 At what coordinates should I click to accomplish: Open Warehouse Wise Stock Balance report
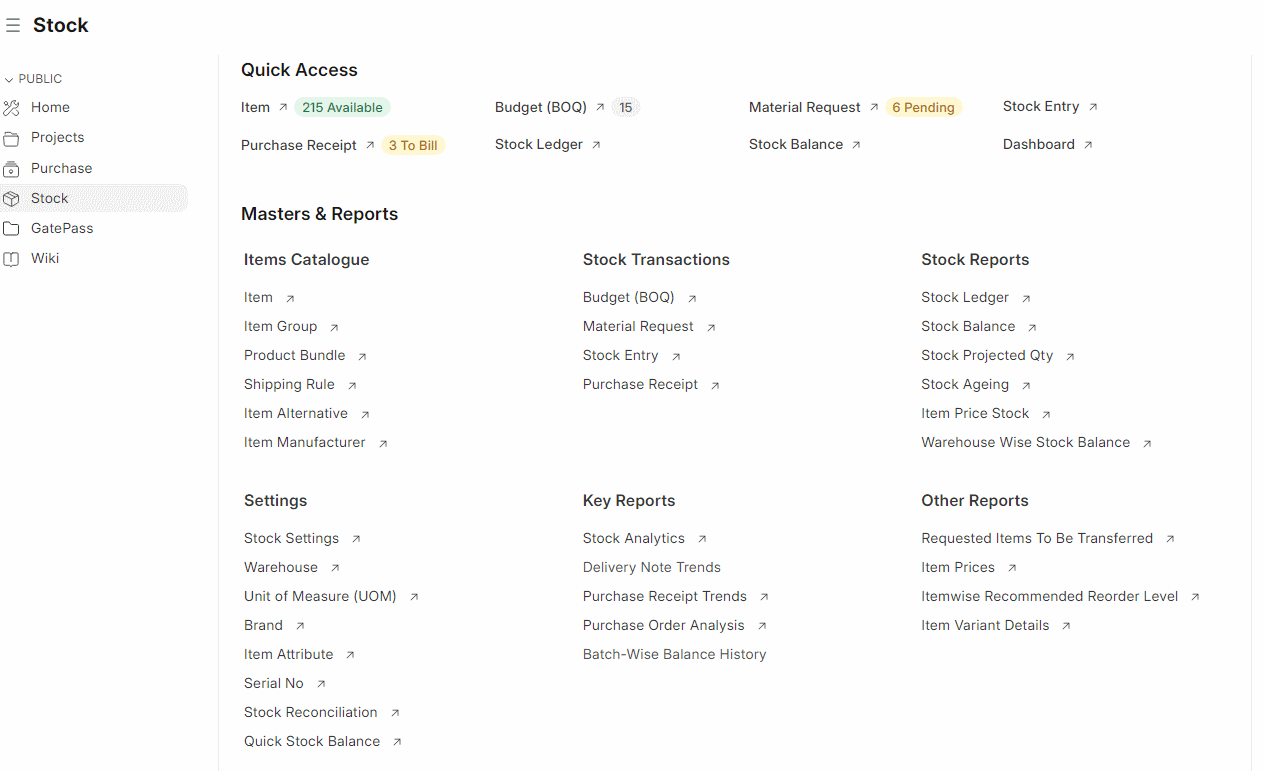(1025, 443)
